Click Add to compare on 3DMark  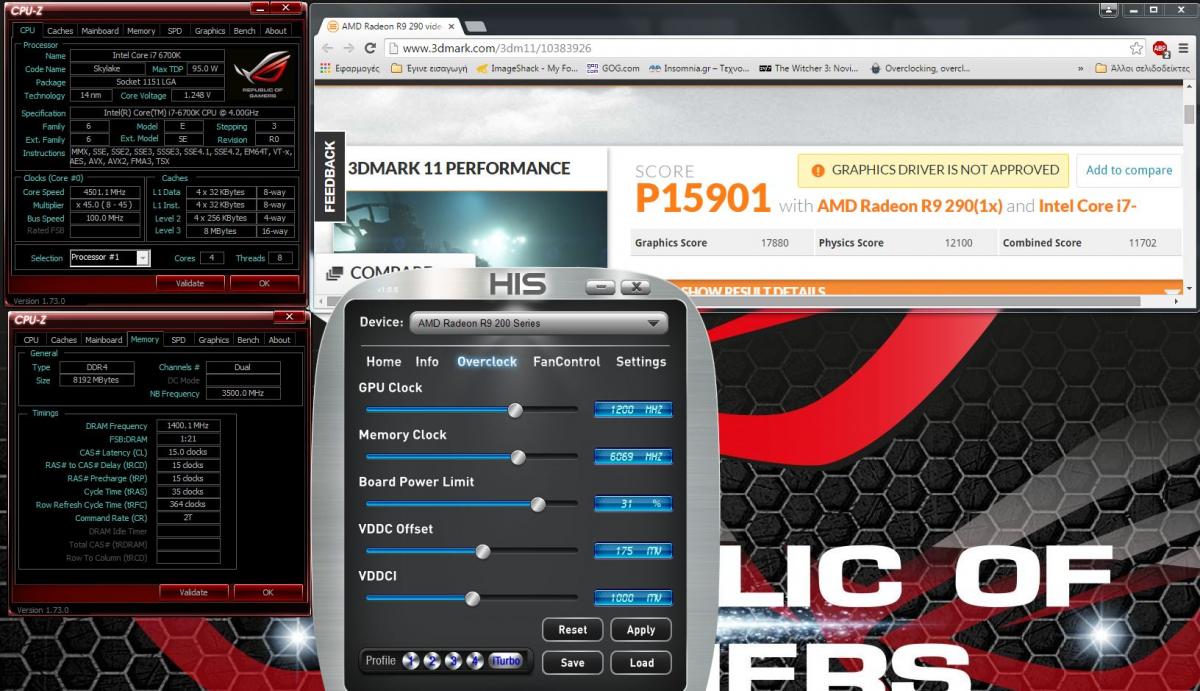coord(1129,170)
